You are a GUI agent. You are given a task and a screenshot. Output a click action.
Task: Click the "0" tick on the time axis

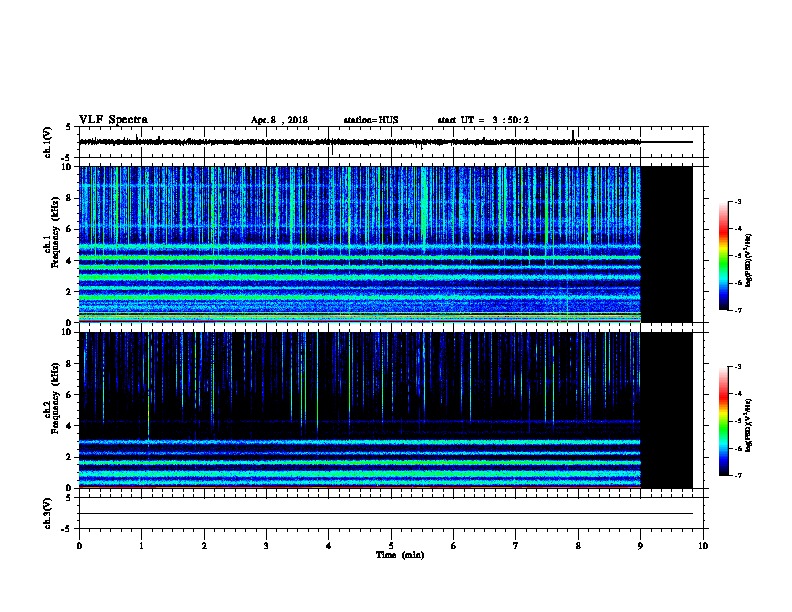pyautogui.click(x=79, y=546)
